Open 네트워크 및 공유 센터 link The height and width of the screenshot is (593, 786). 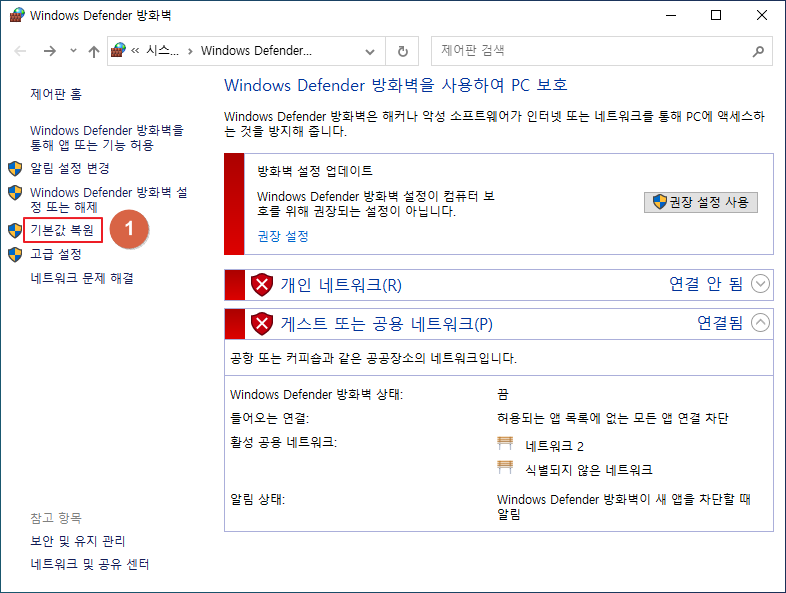(x=90, y=564)
